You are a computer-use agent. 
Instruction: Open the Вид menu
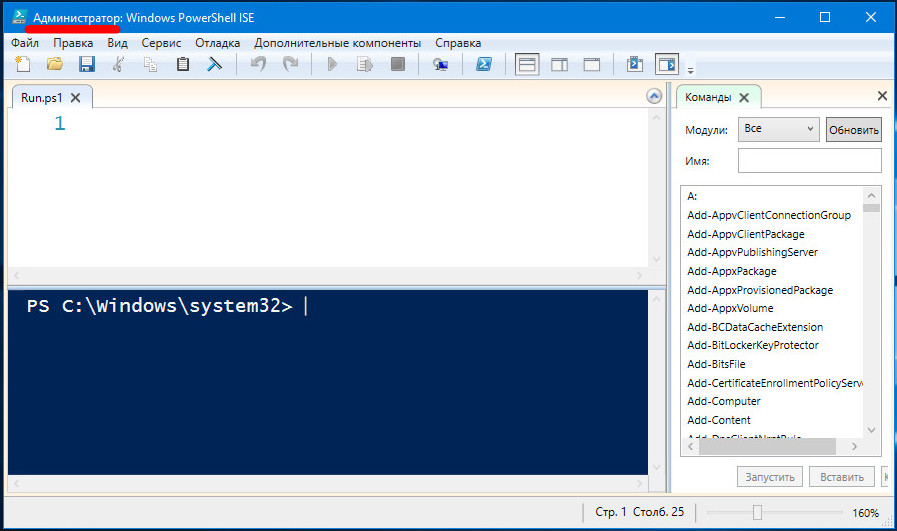pos(117,43)
